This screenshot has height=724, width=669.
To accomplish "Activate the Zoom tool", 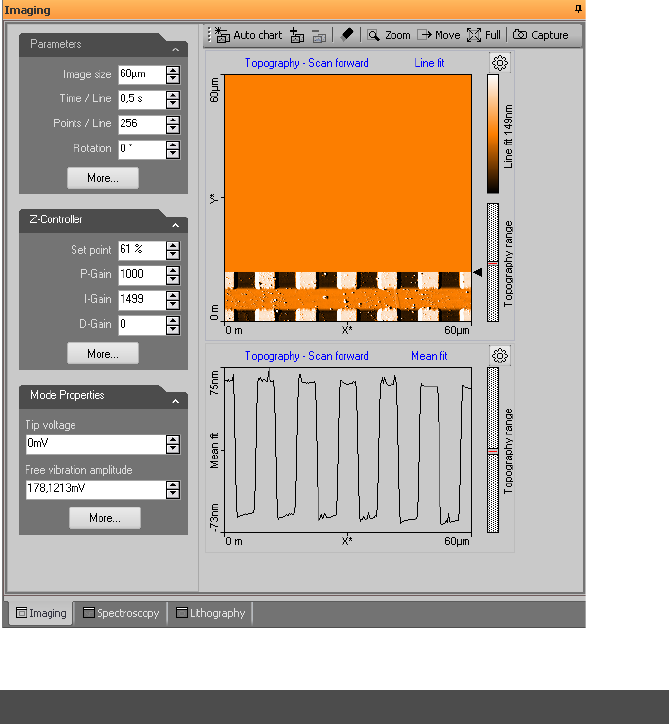I will (x=389, y=35).
